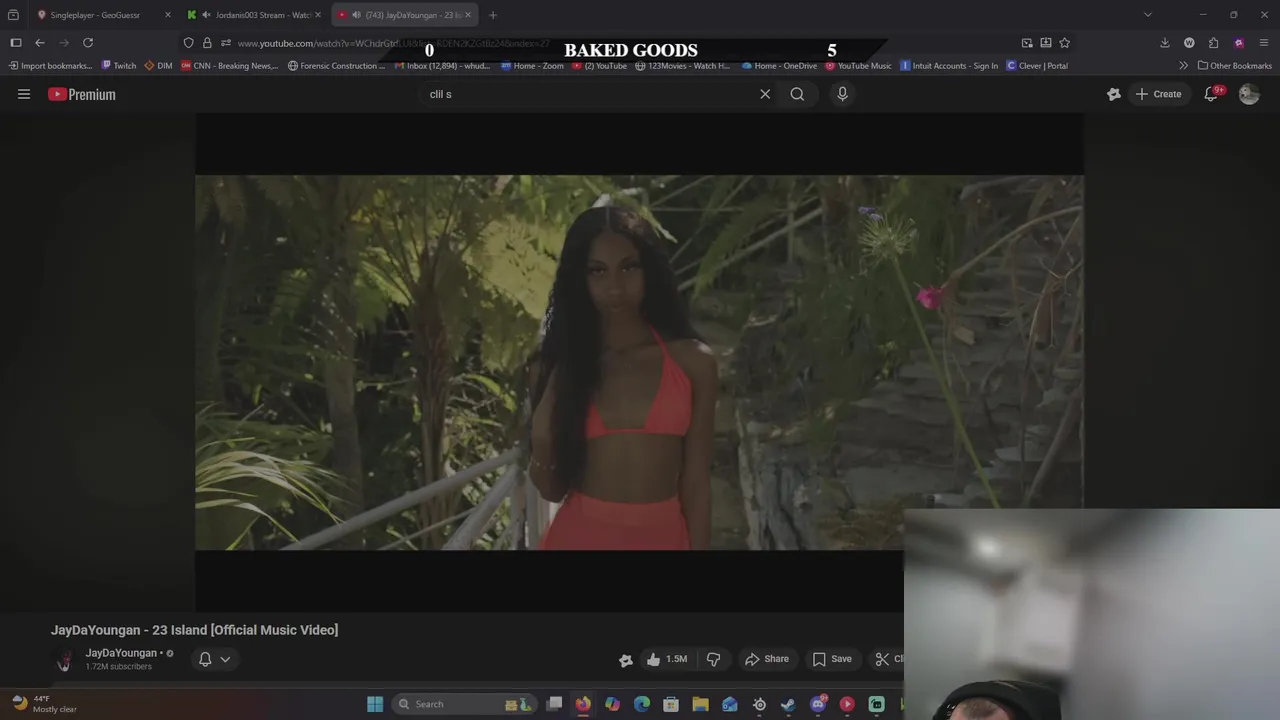The width and height of the screenshot is (1280, 720).
Task: Open YouTube notifications bell
Action: click(x=1211, y=94)
